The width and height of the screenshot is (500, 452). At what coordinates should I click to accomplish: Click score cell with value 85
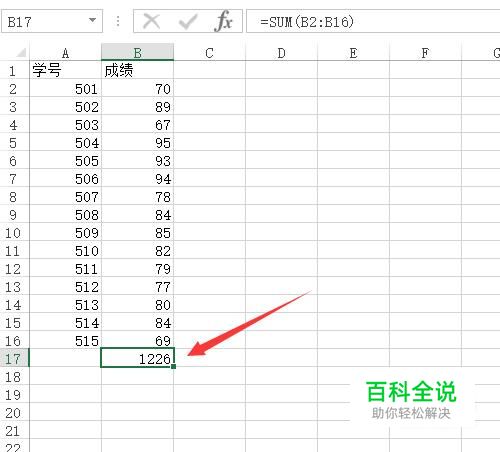pyautogui.click(x=137, y=233)
